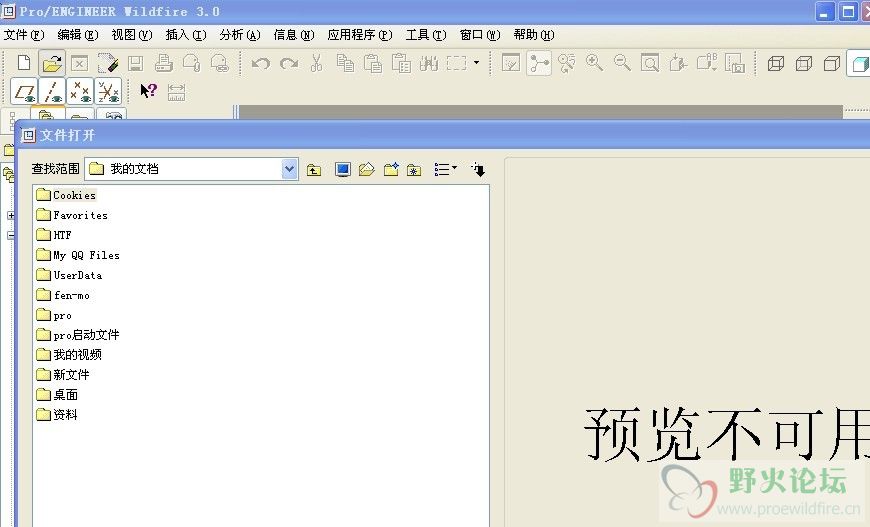Open the commands menu arrow icon

tap(478, 169)
